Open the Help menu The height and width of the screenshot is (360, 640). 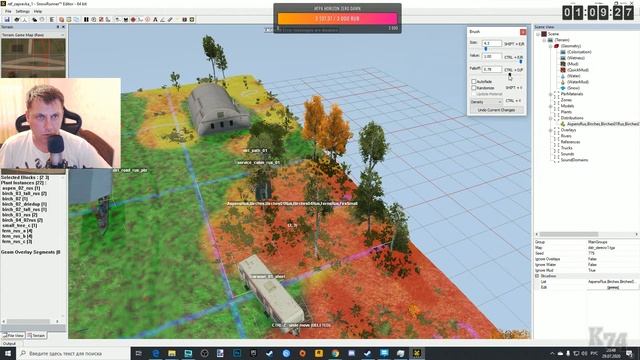click(38, 11)
